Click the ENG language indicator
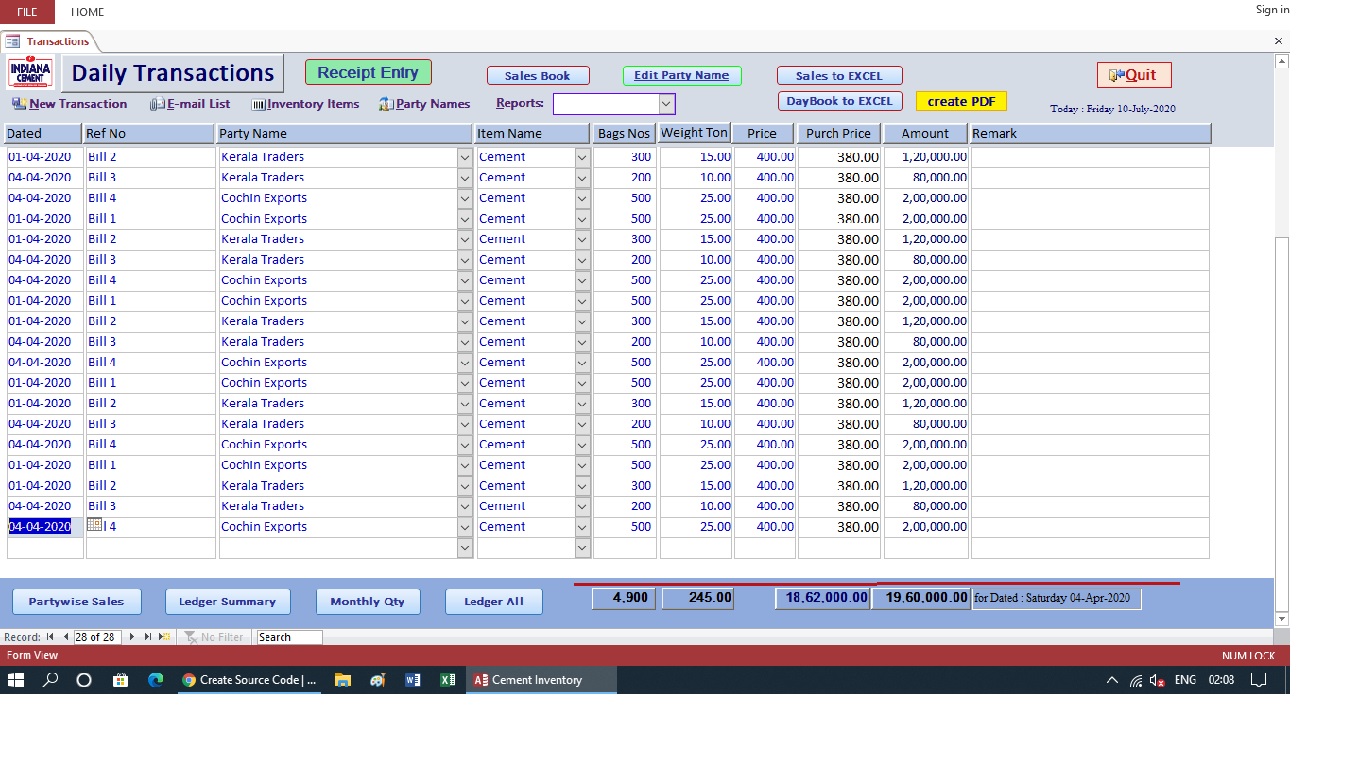Viewport: 1366px width, 768px height. tap(1185, 680)
